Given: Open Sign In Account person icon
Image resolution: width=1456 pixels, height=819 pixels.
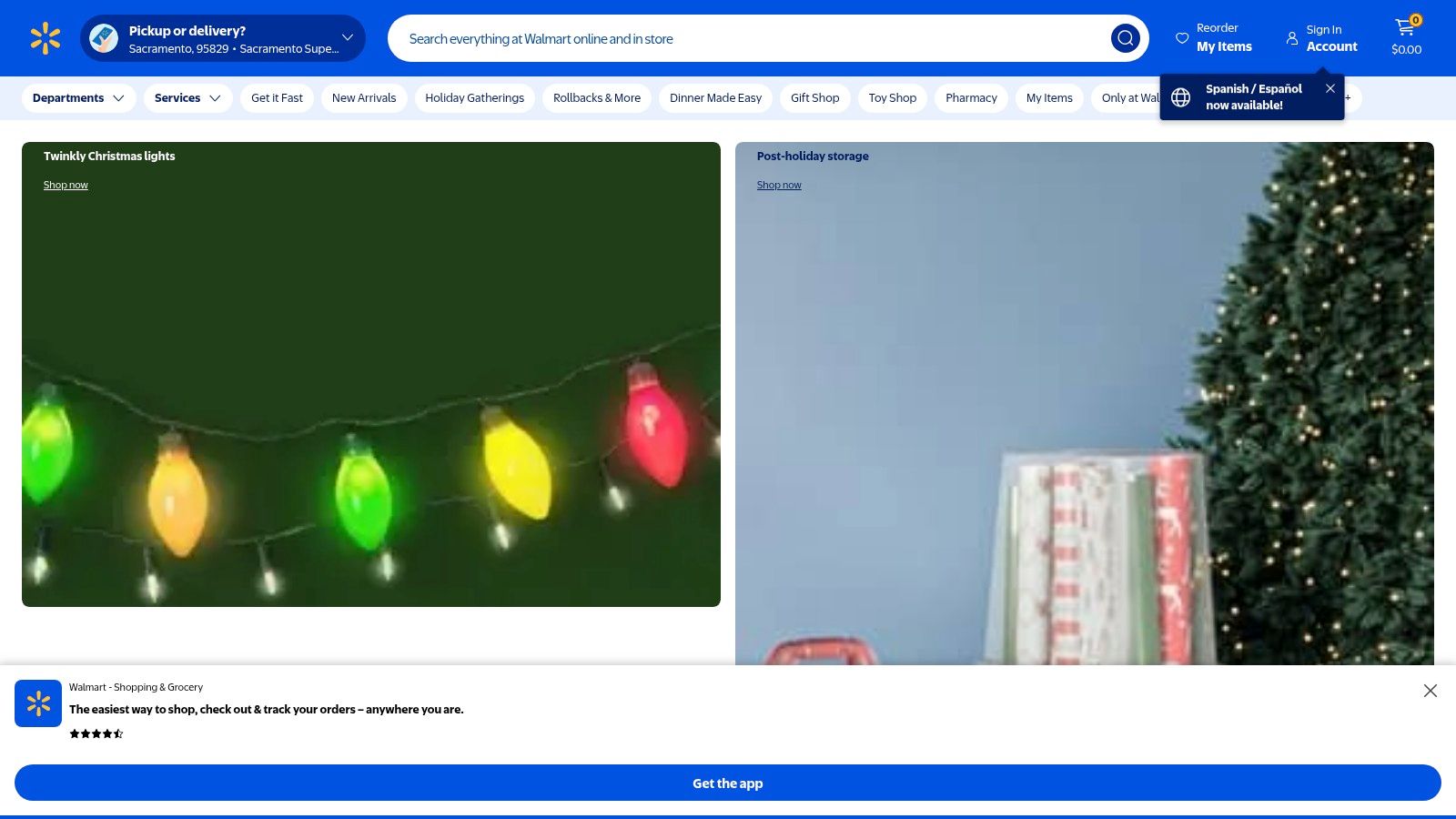Looking at the screenshot, I should pyautogui.click(x=1292, y=38).
